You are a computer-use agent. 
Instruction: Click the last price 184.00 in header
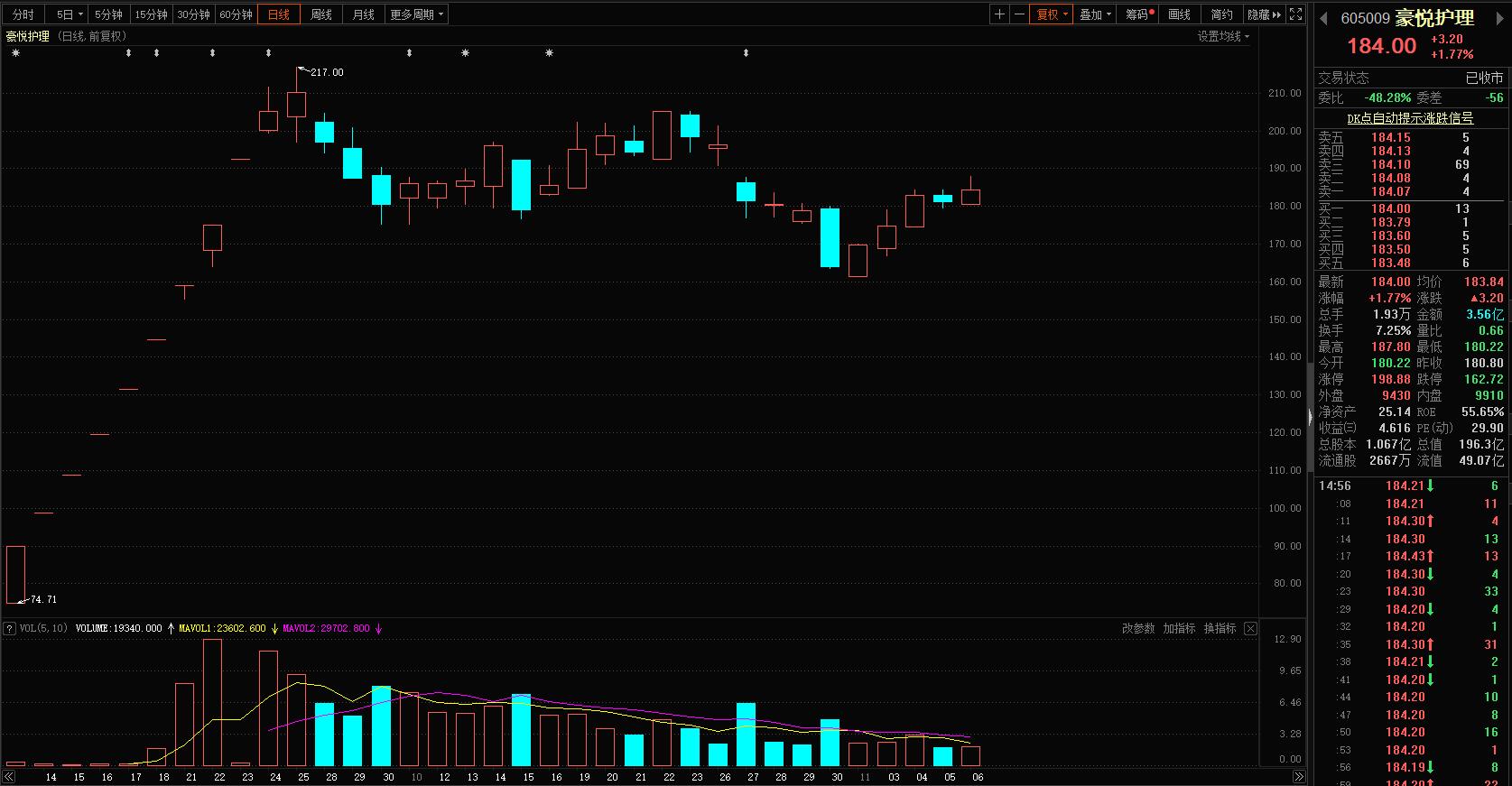click(x=1381, y=46)
